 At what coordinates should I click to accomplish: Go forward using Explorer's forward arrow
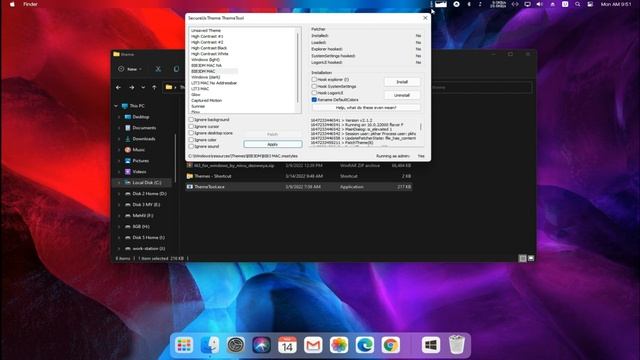(131, 87)
